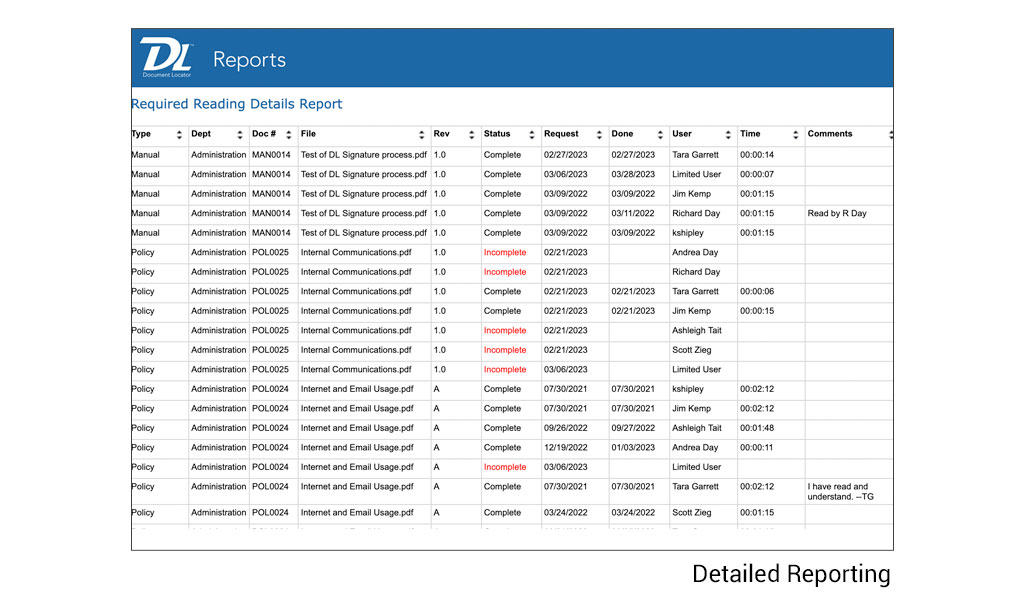Click the Comments column header label

coord(830,134)
